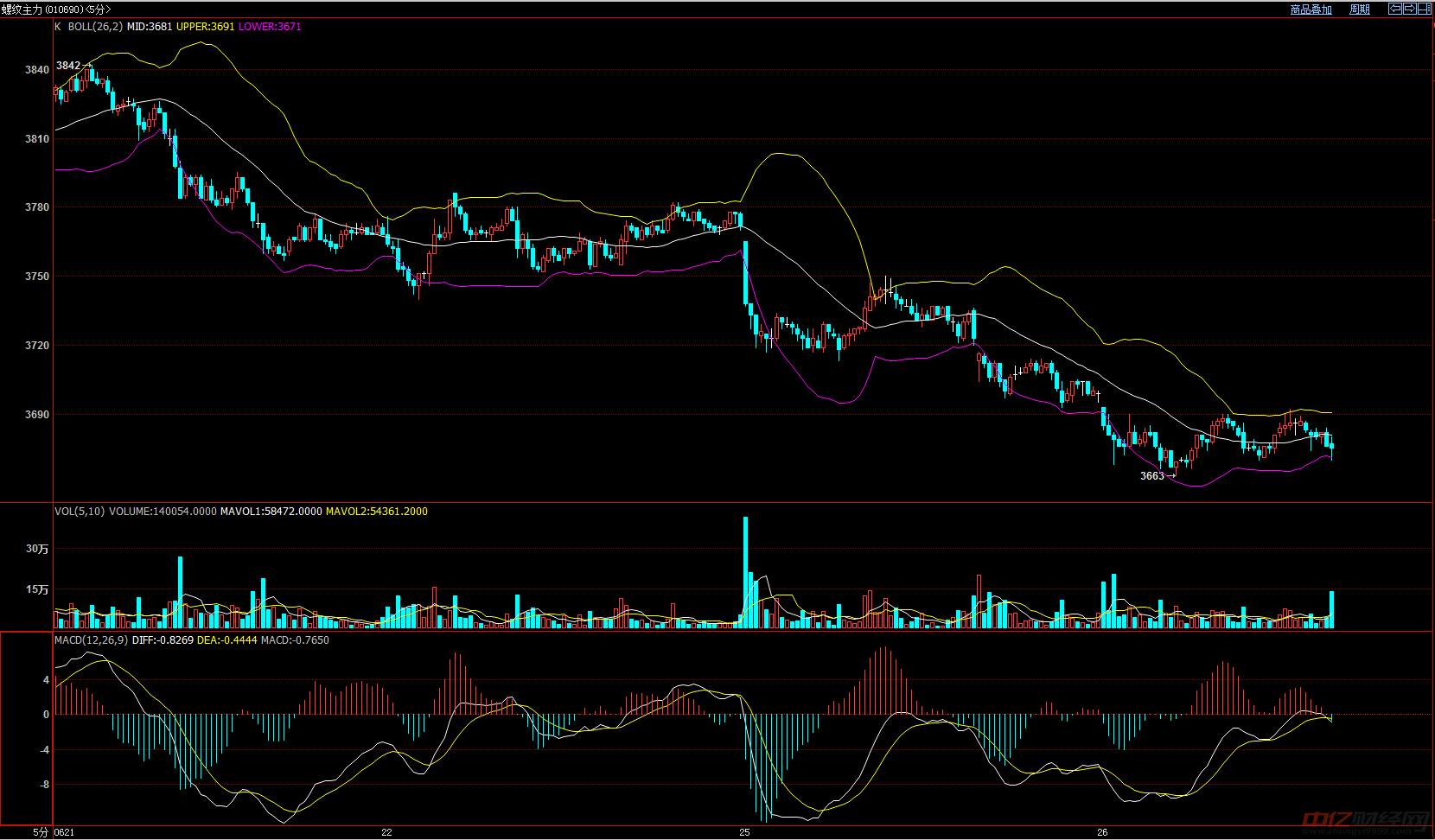This screenshot has width=1435, height=840.
Task: Click the MAVOL1:58472.0000 readout
Action: tap(271, 512)
